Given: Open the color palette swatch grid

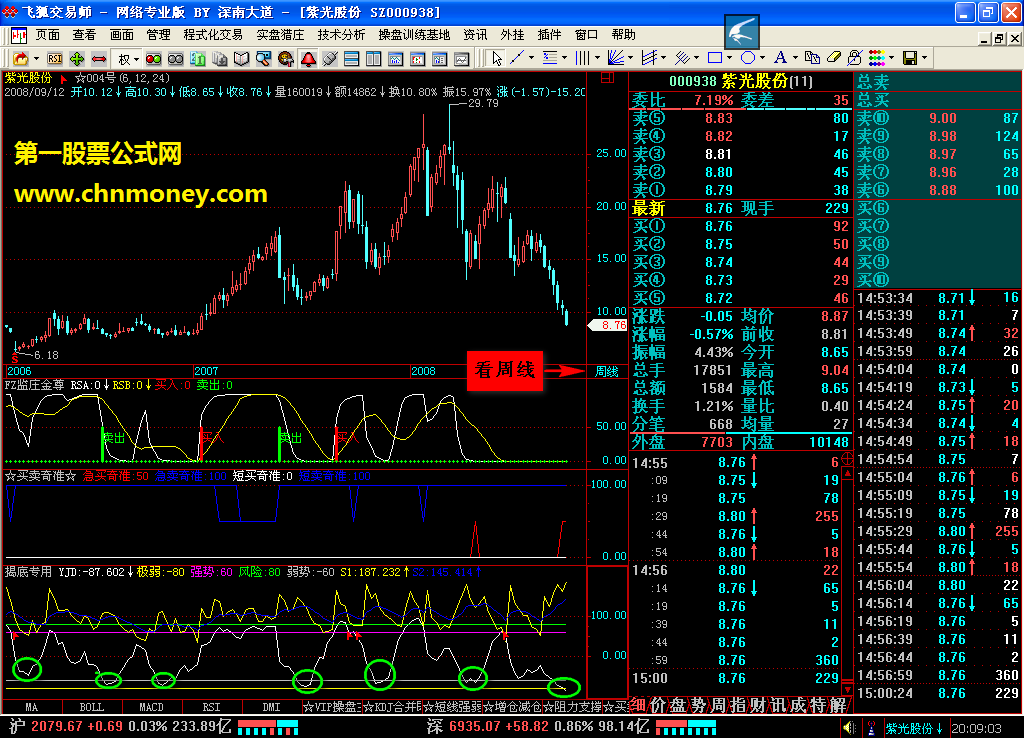Looking at the screenshot, I should tap(876, 58).
